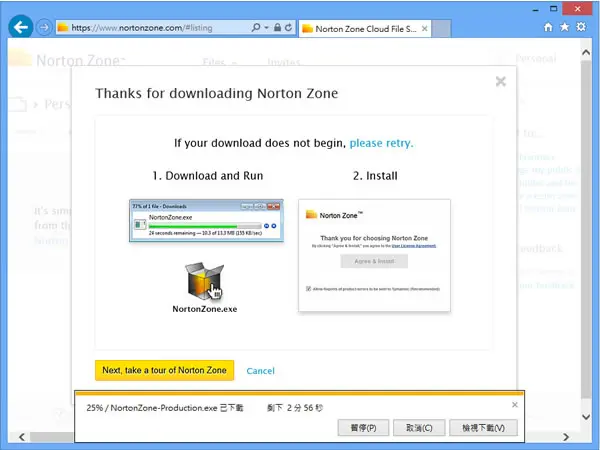The width and height of the screenshot is (600, 450).
Task: Open the Home icon in browser toolbar
Action: [x=548, y=27]
